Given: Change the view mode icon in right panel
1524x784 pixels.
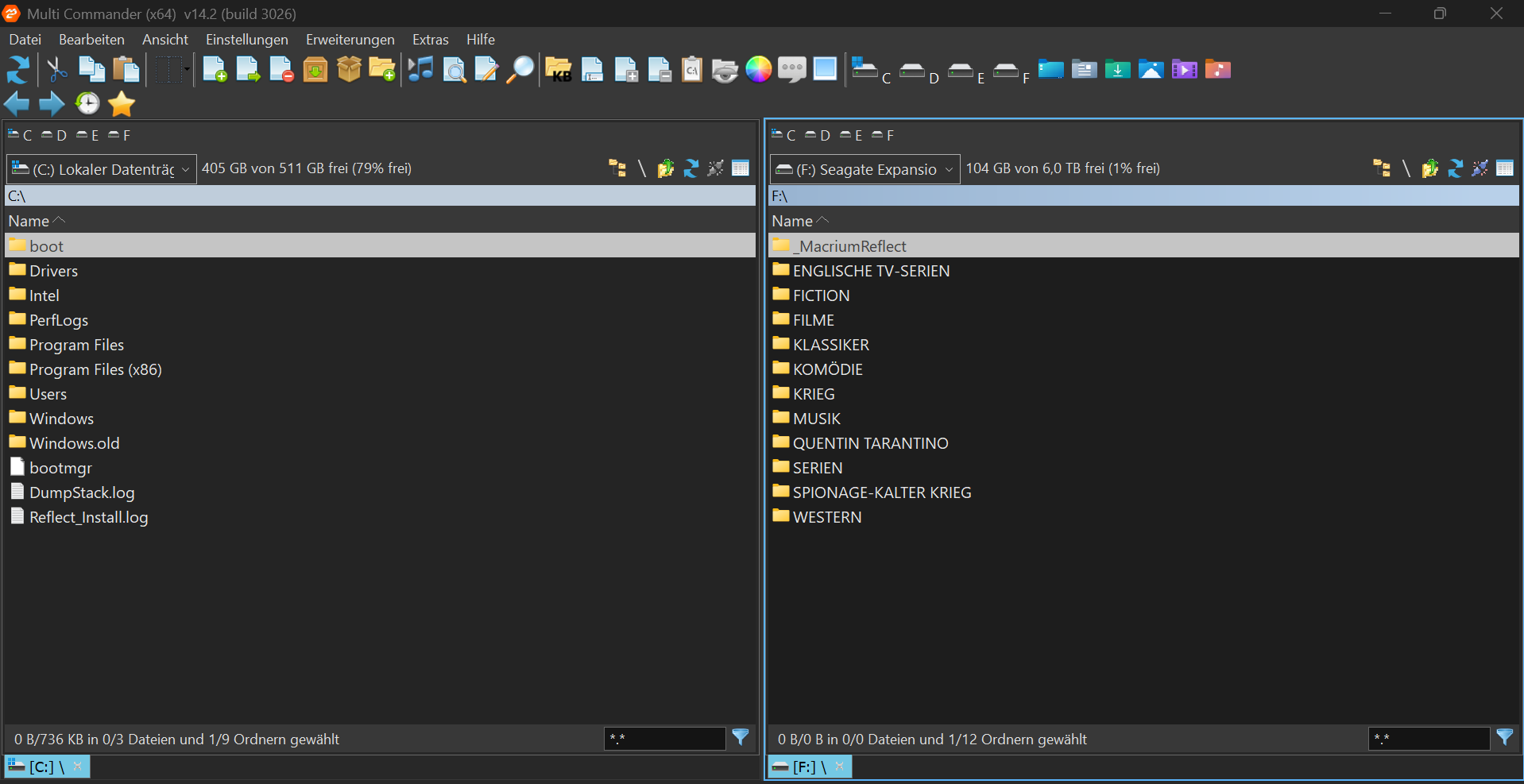Looking at the screenshot, I should (x=1504, y=168).
